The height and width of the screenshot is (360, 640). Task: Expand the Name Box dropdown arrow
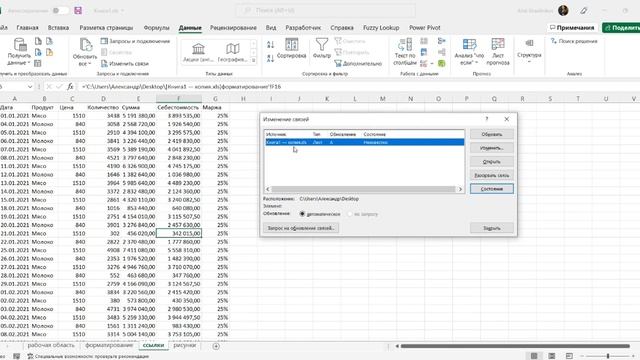(x=30, y=87)
